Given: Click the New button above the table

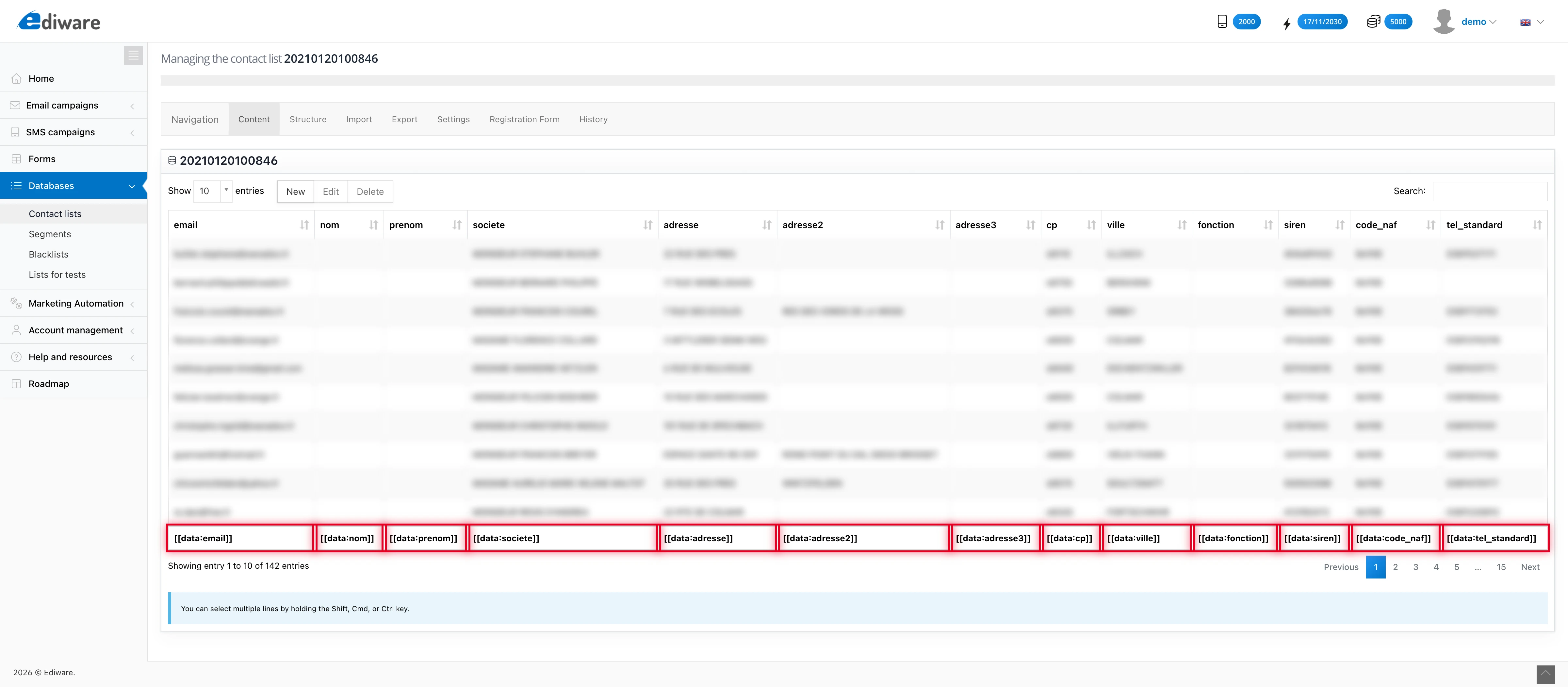Looking at the screenshot, I should click(x=295, y=191).
